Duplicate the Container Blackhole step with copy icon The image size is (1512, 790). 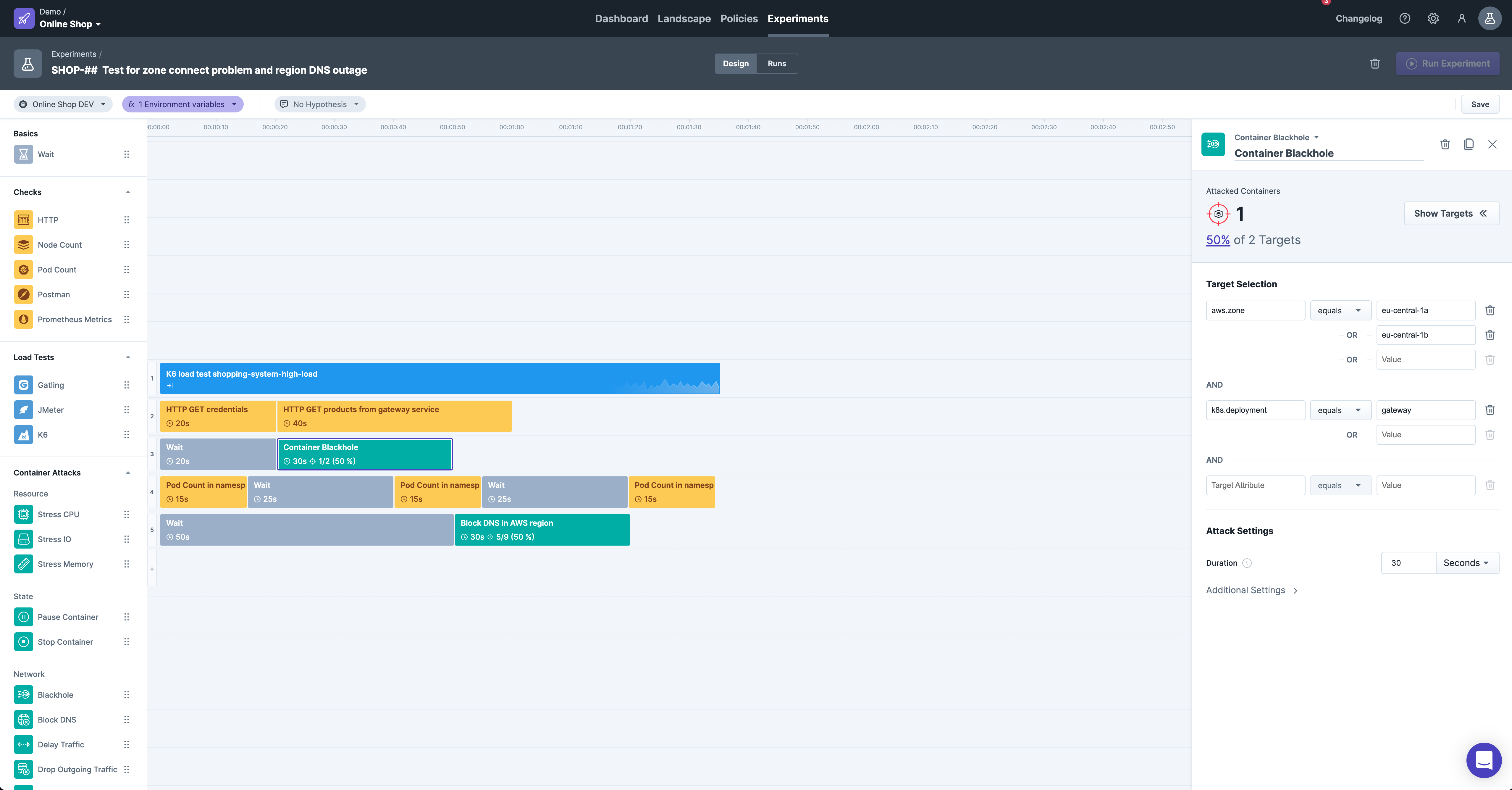pyautogui.click(x=1469, y=144)
